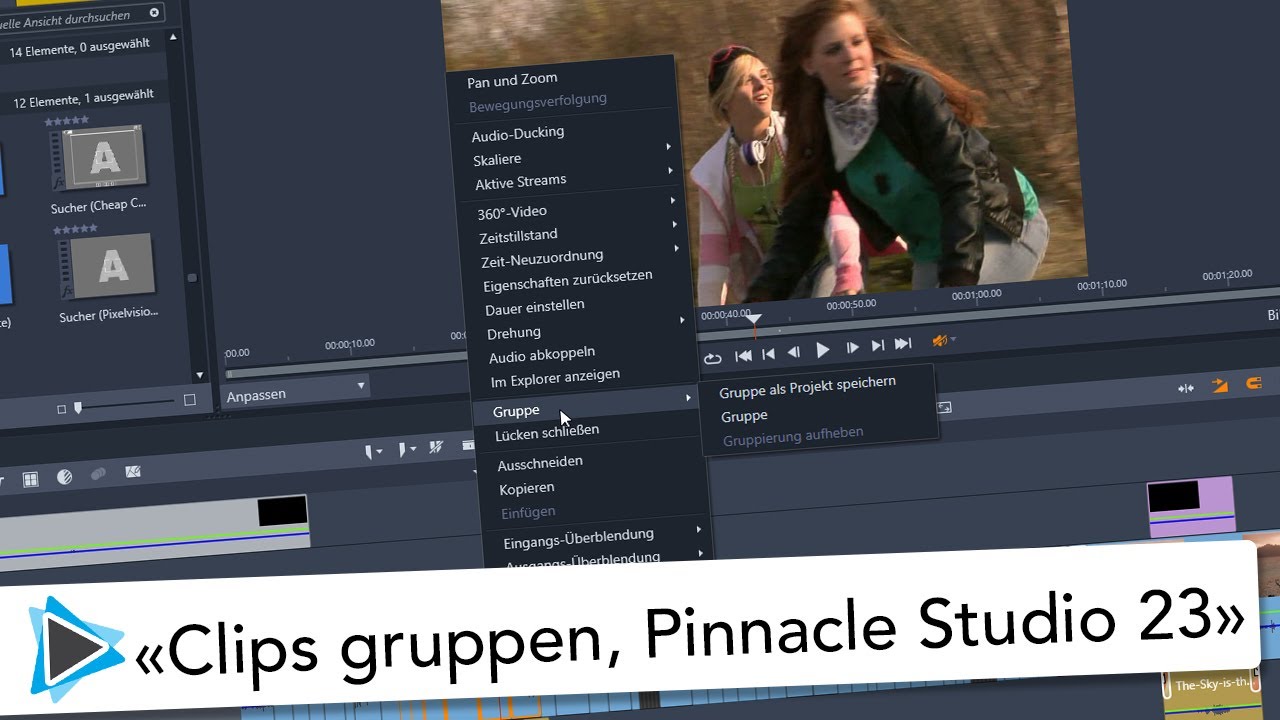This screenshot has height=720, width=1280.
Task: Go to previous clip marker button
Action: pos(768,354)
